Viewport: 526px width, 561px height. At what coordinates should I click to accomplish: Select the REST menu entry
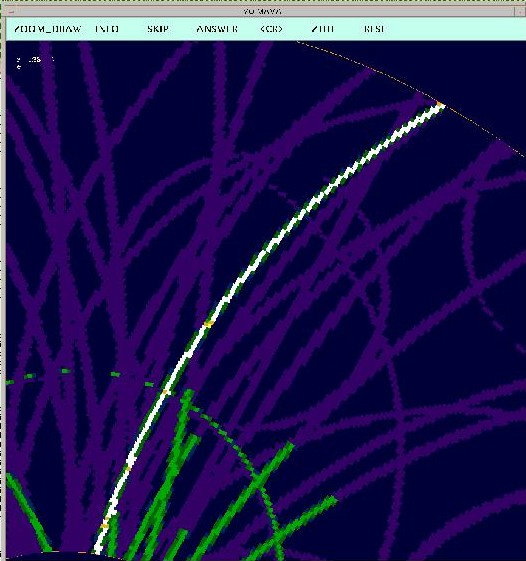[x=374, y=29]
